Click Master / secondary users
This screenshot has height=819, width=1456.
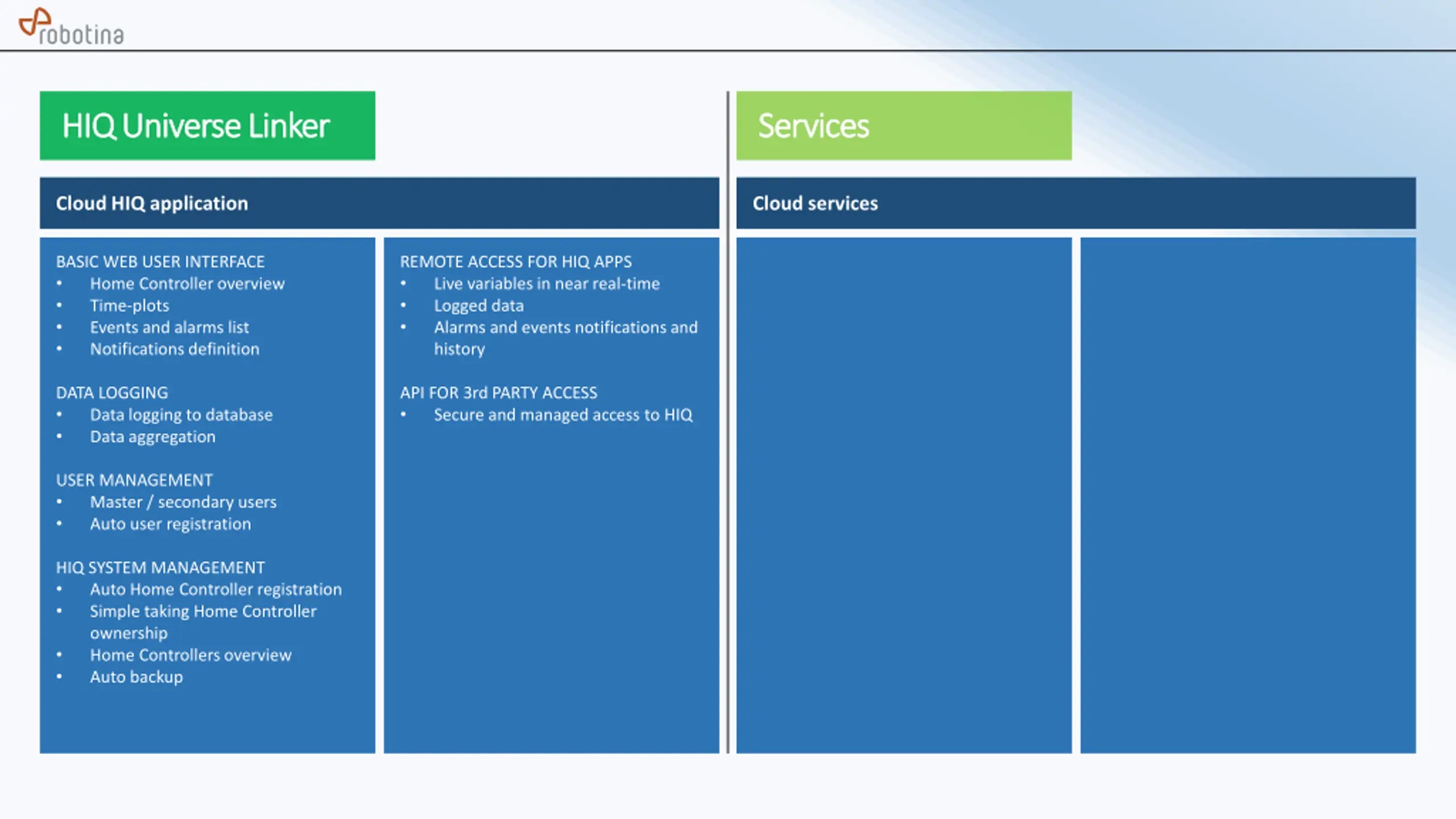pos(183,503)
